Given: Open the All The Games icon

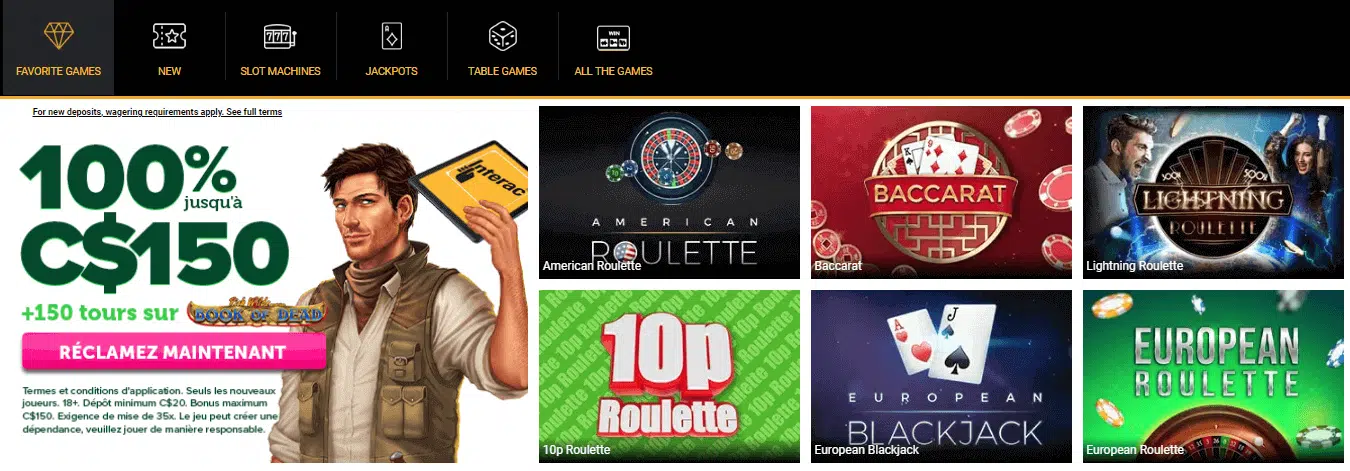Looking at the screenshot, I should (613, 38).
